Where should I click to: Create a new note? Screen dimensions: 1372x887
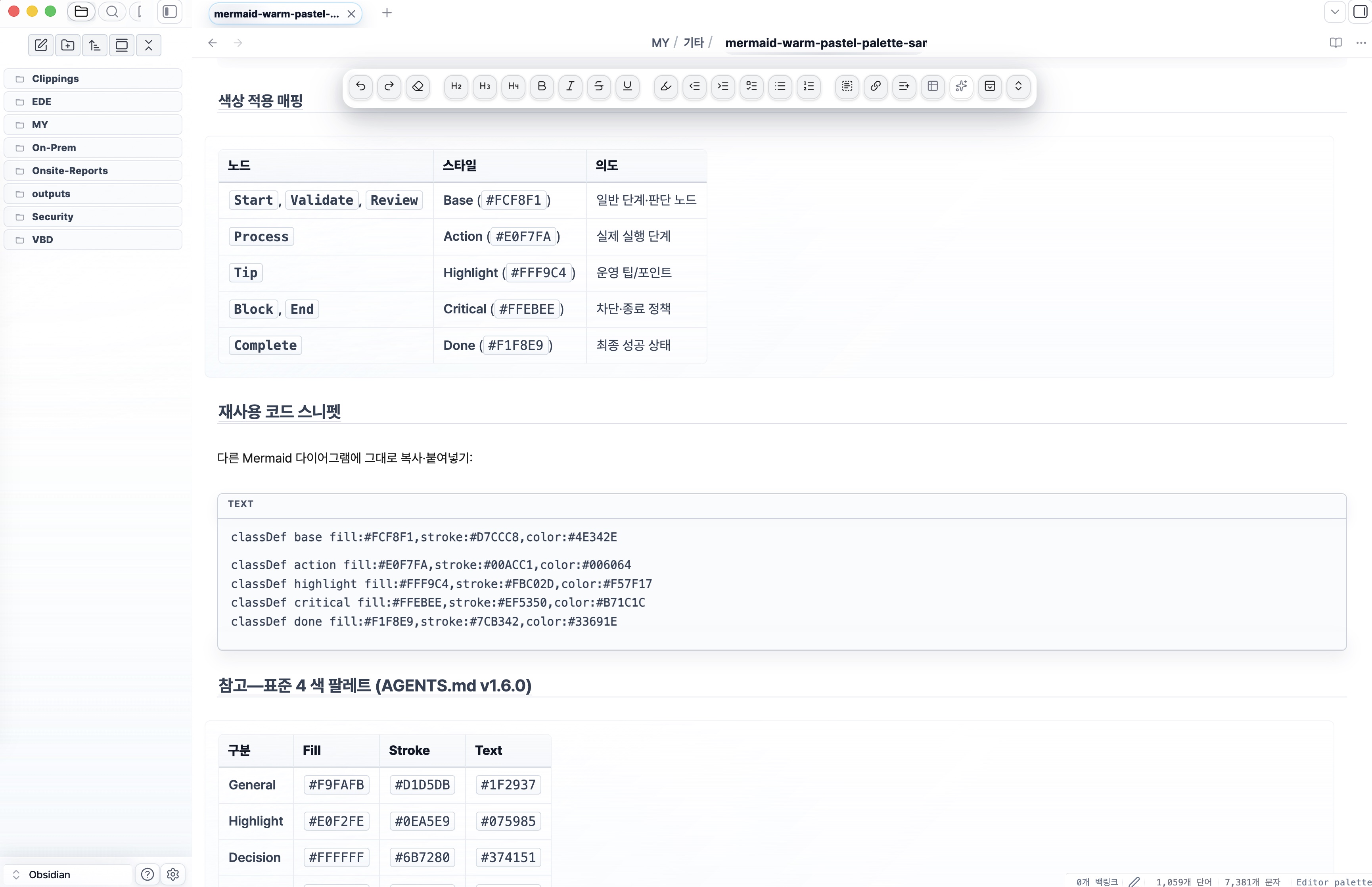(41, 46)
